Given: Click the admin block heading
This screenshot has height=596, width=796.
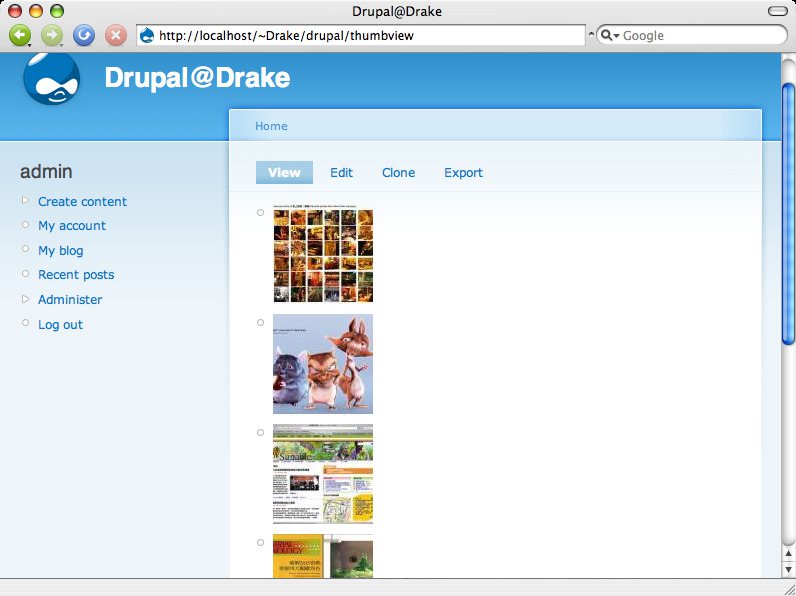Looking at the screenshot, I should click(x=46, y=172).
